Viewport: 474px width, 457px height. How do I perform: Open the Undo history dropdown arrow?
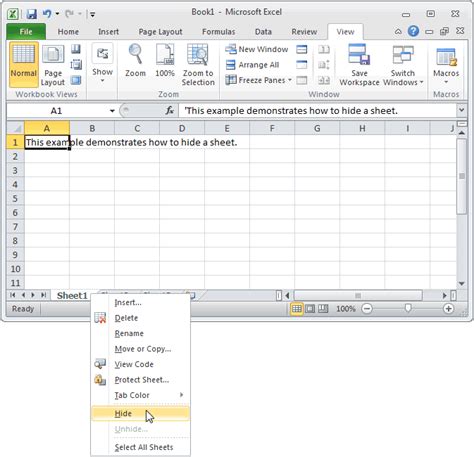57,14
